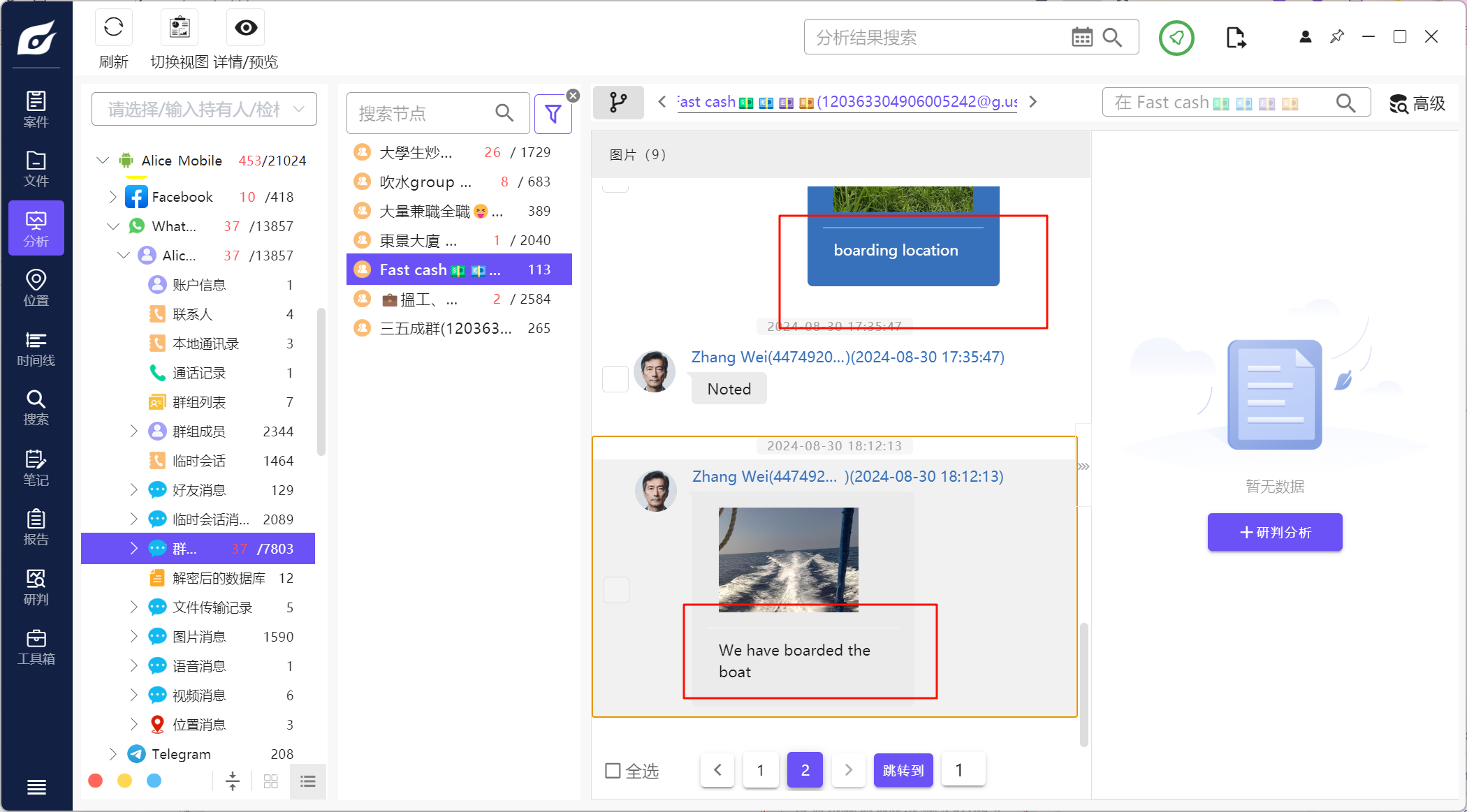Expand the Telegram tree node
Viewport: 1467px width, 812px height.
pos(112,754)
